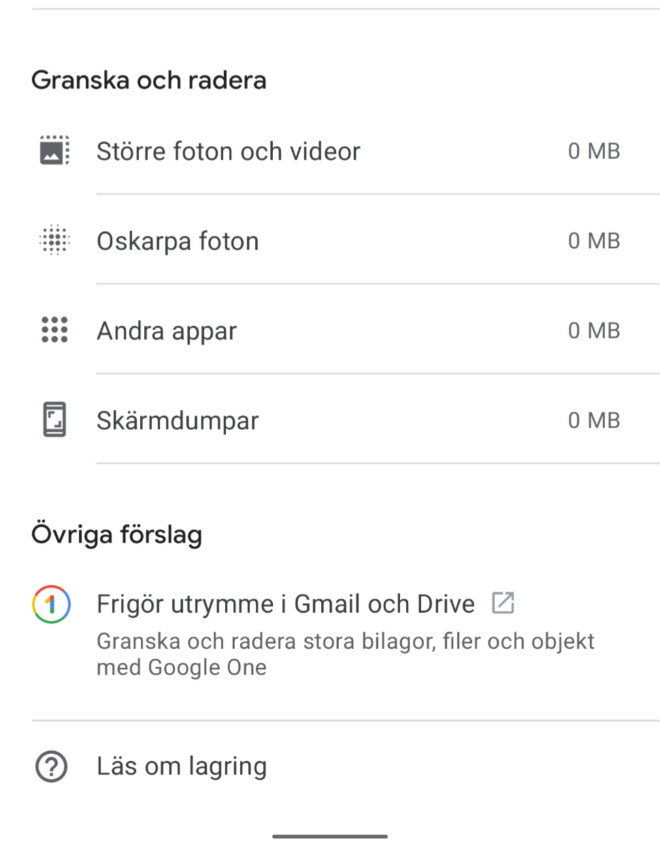The height and width of the screenshot is (848, 660).
Task: Tap the external link icon beside Drive
Action: click(503, 603)
